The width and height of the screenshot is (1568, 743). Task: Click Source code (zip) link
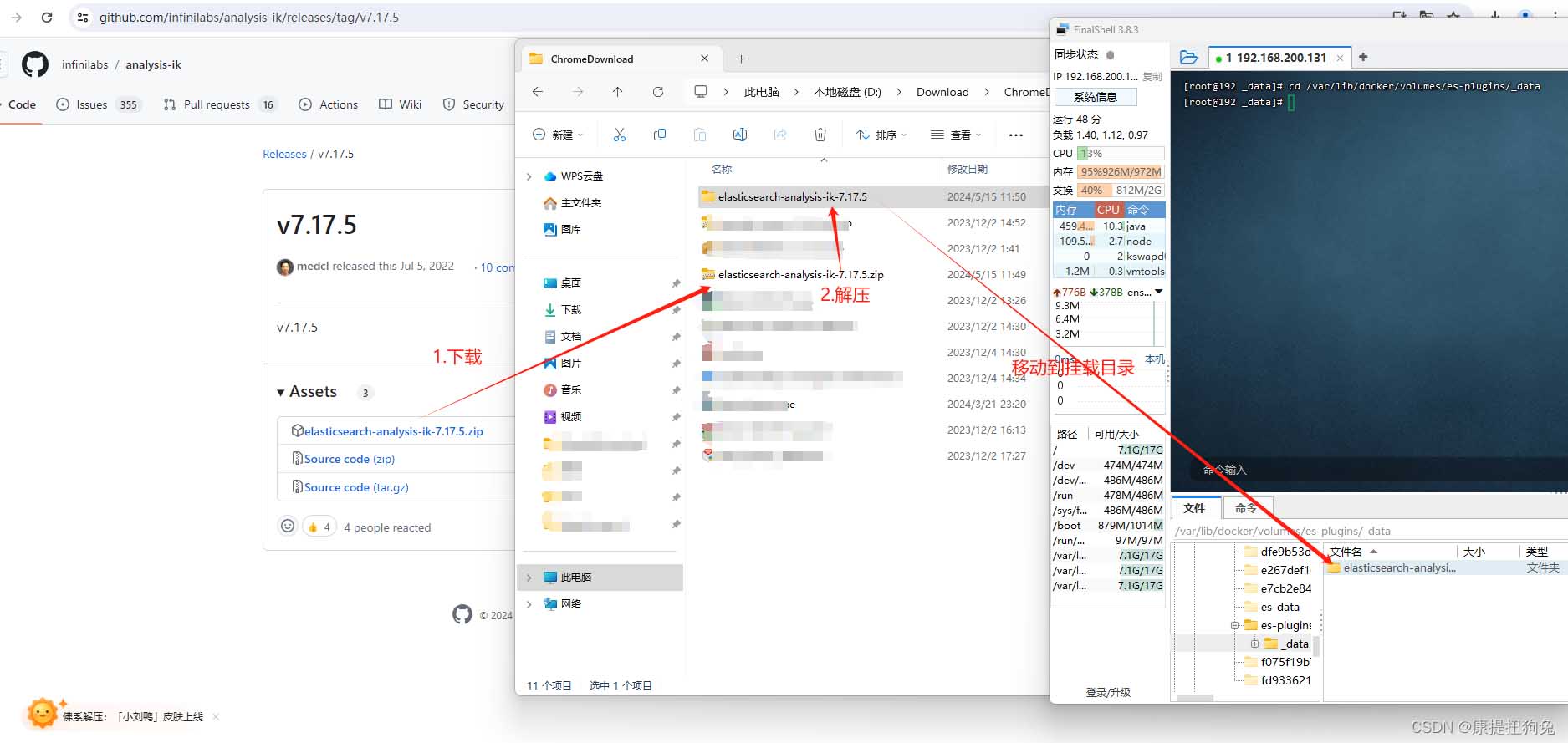tap(350, 459)
